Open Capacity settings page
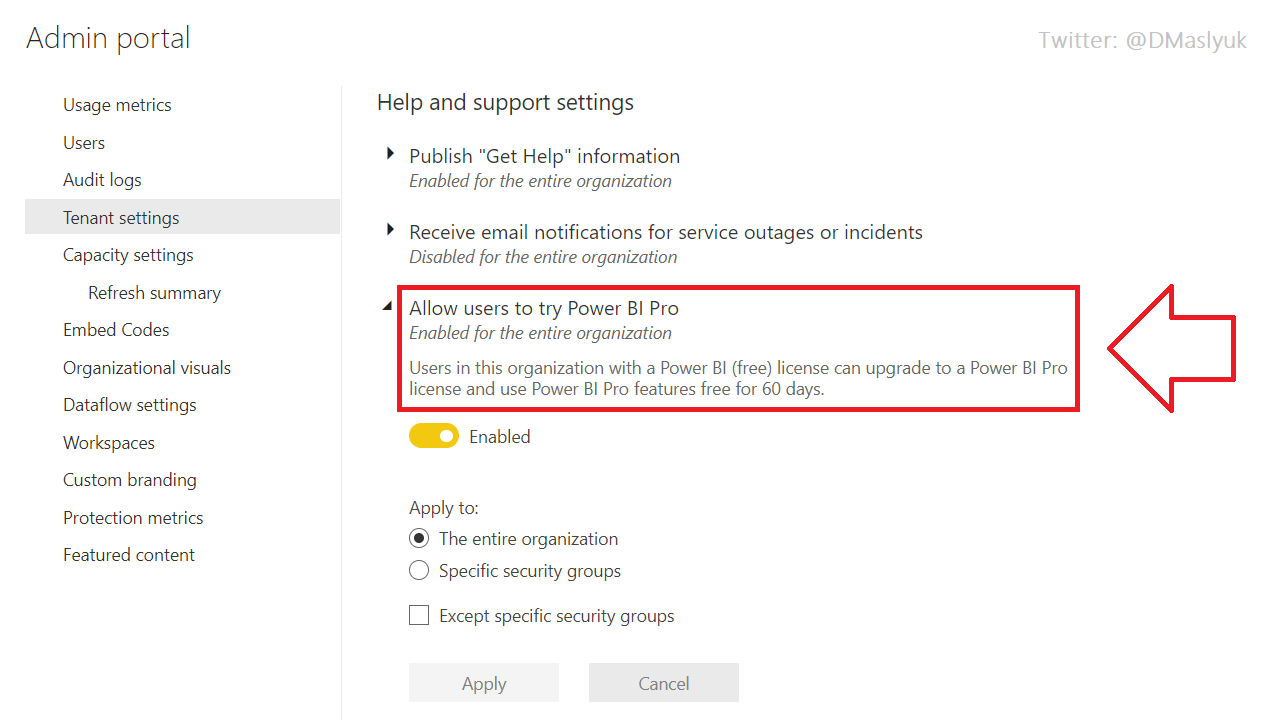The image size is (1280, 720). click(128, 255)
